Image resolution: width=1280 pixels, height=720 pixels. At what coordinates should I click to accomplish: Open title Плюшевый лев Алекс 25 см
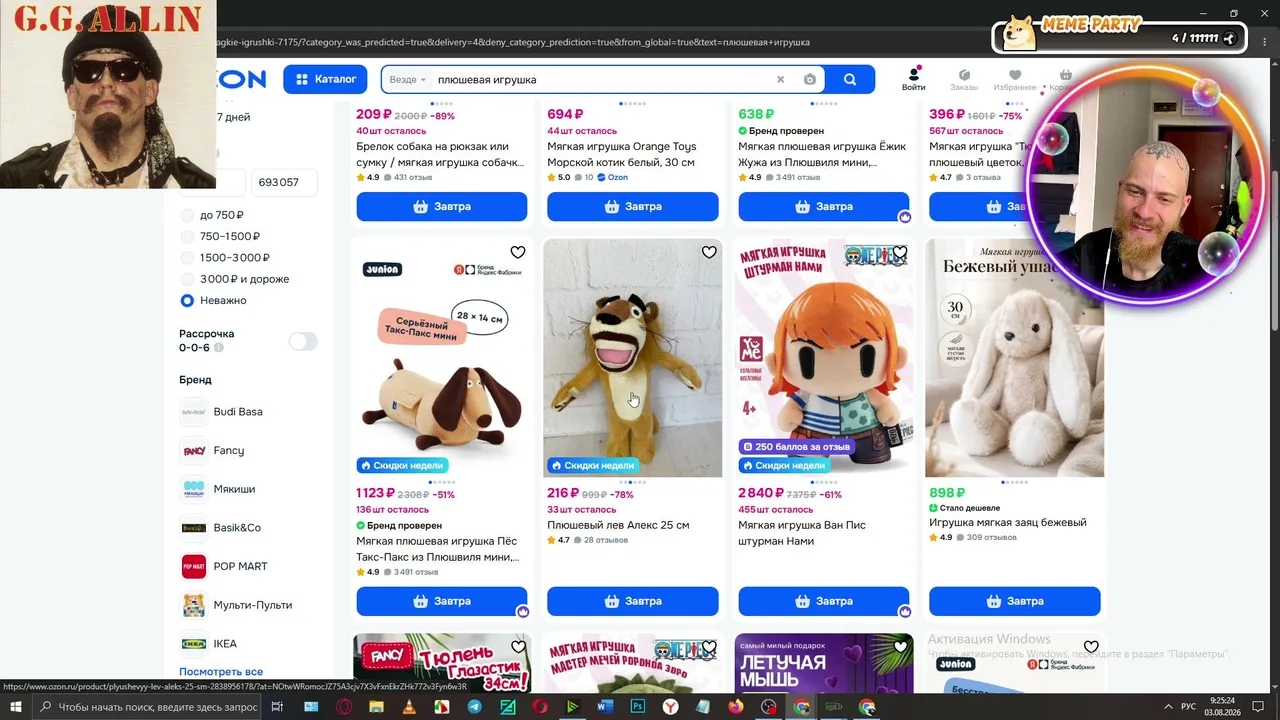(x=618, y=525)
